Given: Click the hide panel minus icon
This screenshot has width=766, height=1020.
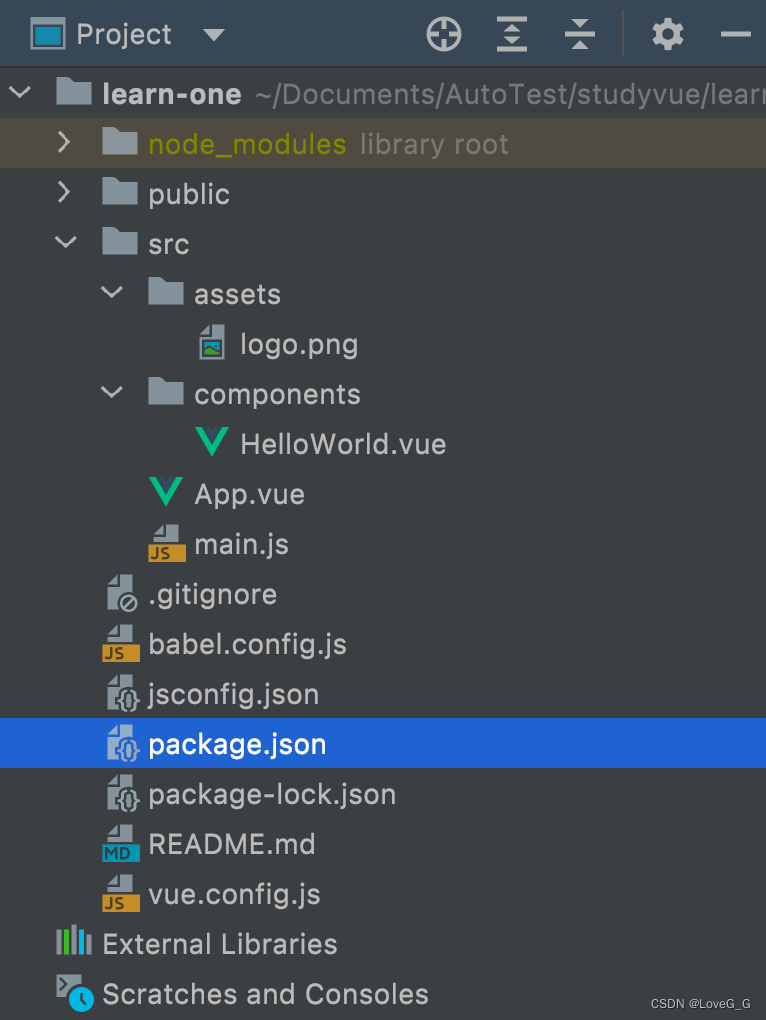Looking at the screenshot, I should click(737, 33).
